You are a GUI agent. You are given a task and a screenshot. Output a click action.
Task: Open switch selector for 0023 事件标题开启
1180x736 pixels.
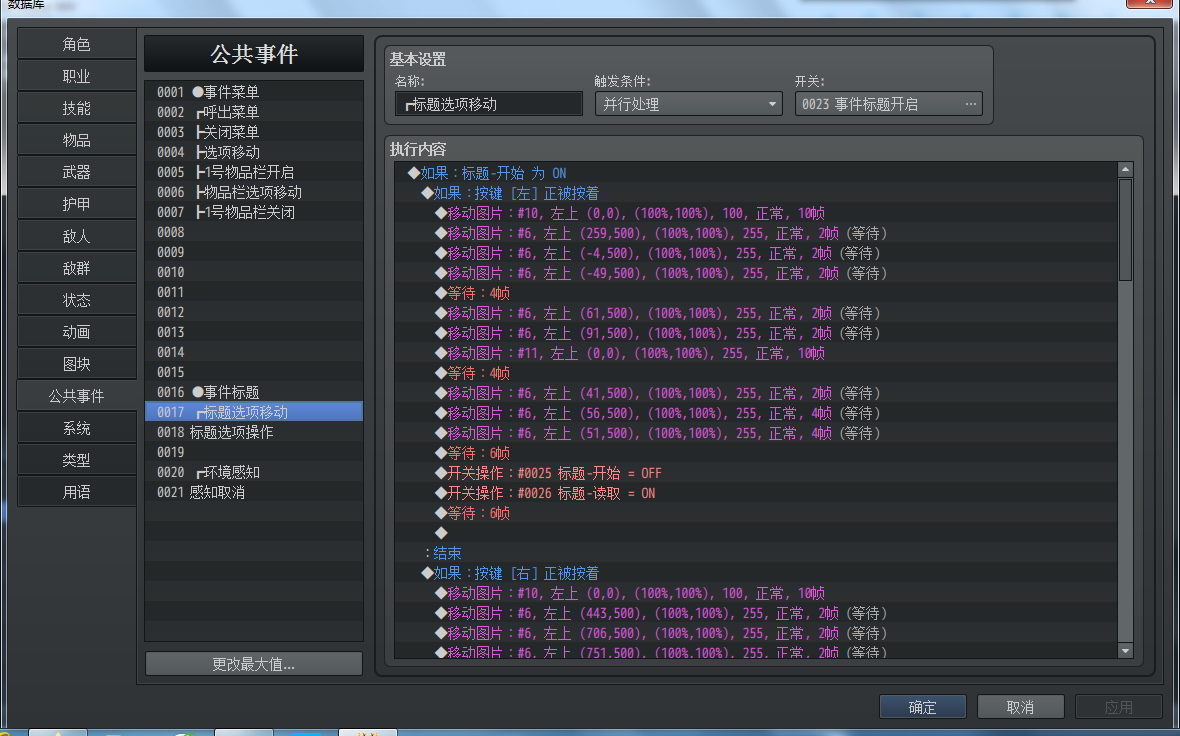pos(888,104)
